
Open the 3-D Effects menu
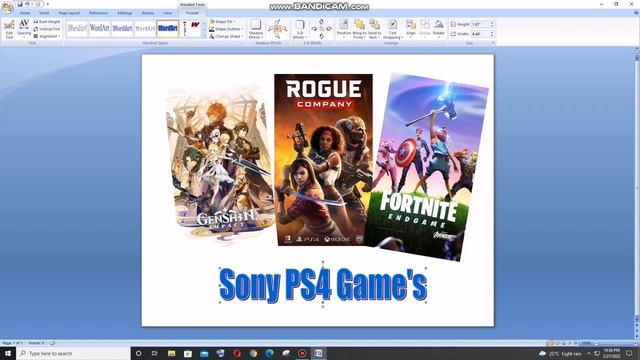300,29
